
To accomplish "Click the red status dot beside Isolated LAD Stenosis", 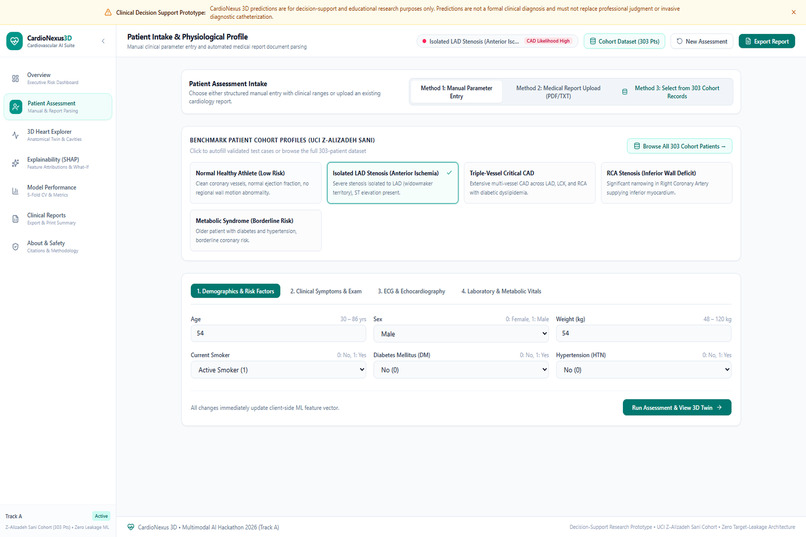I will 424,41.
